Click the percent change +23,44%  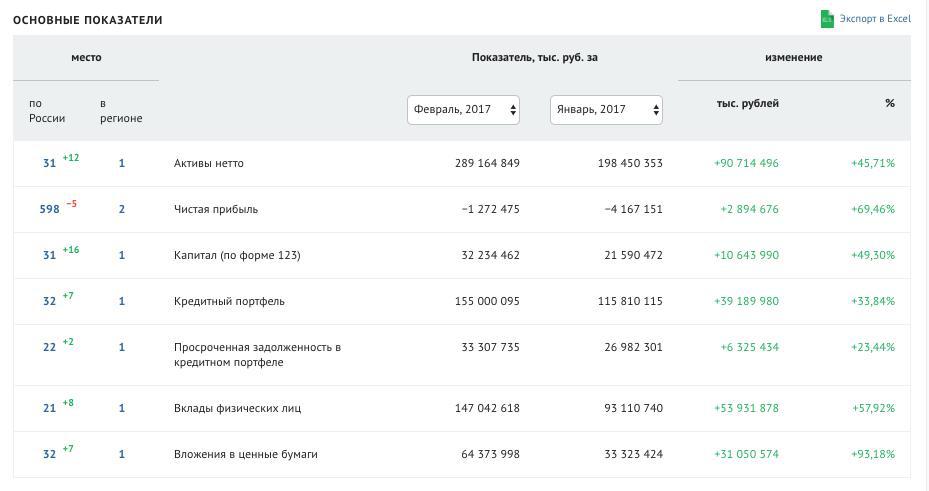point(873,347)
